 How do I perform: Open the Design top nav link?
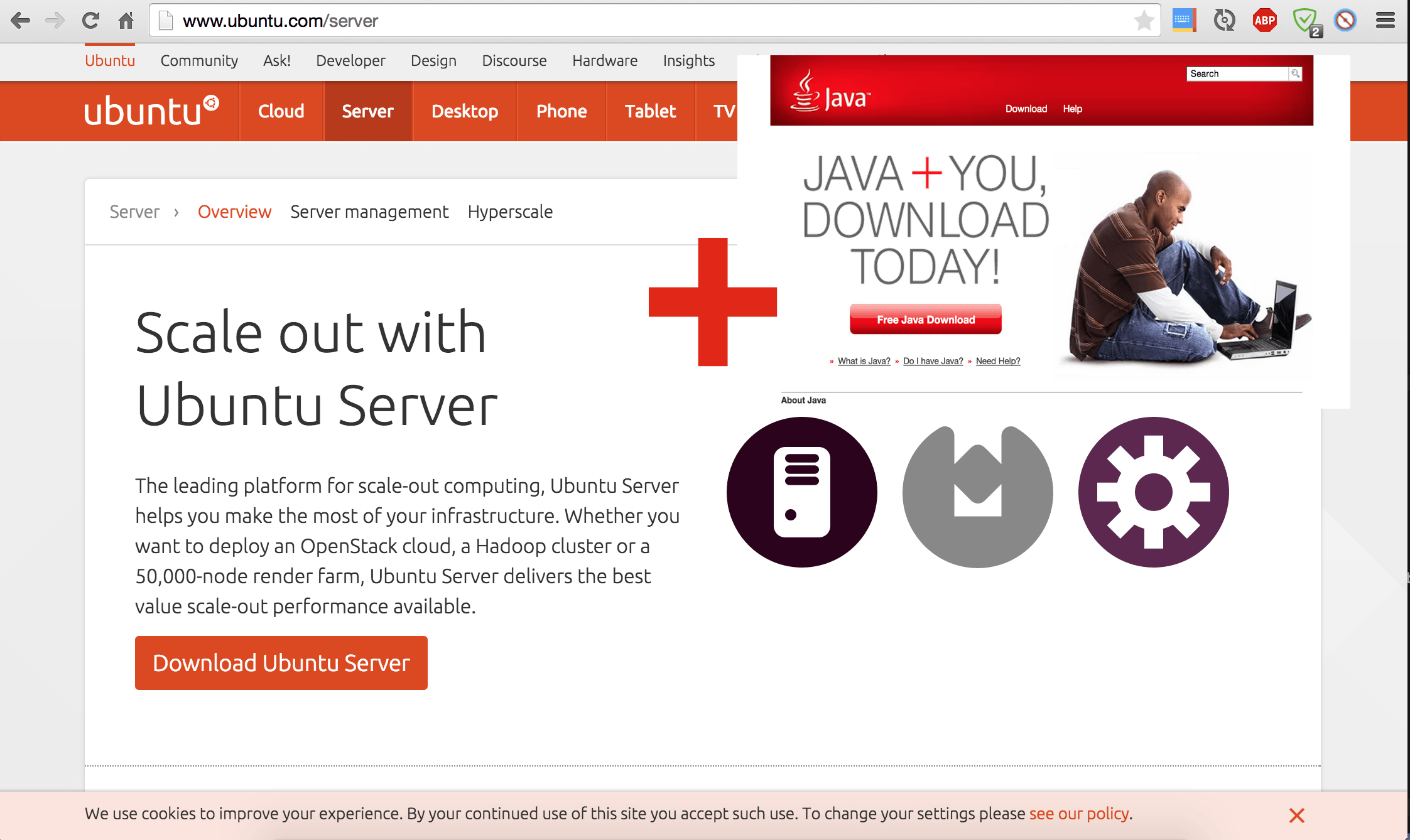(433, 60)
